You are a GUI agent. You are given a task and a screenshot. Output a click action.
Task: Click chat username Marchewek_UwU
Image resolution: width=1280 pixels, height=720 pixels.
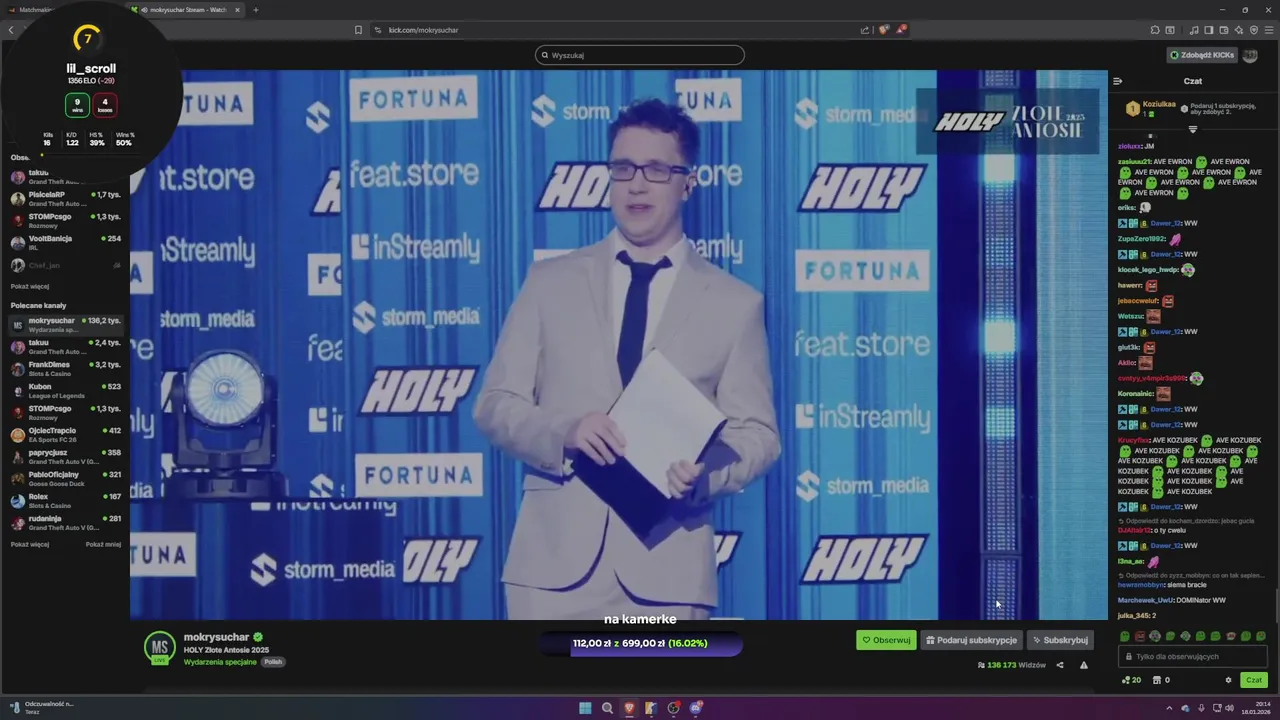click(1145, 600)
